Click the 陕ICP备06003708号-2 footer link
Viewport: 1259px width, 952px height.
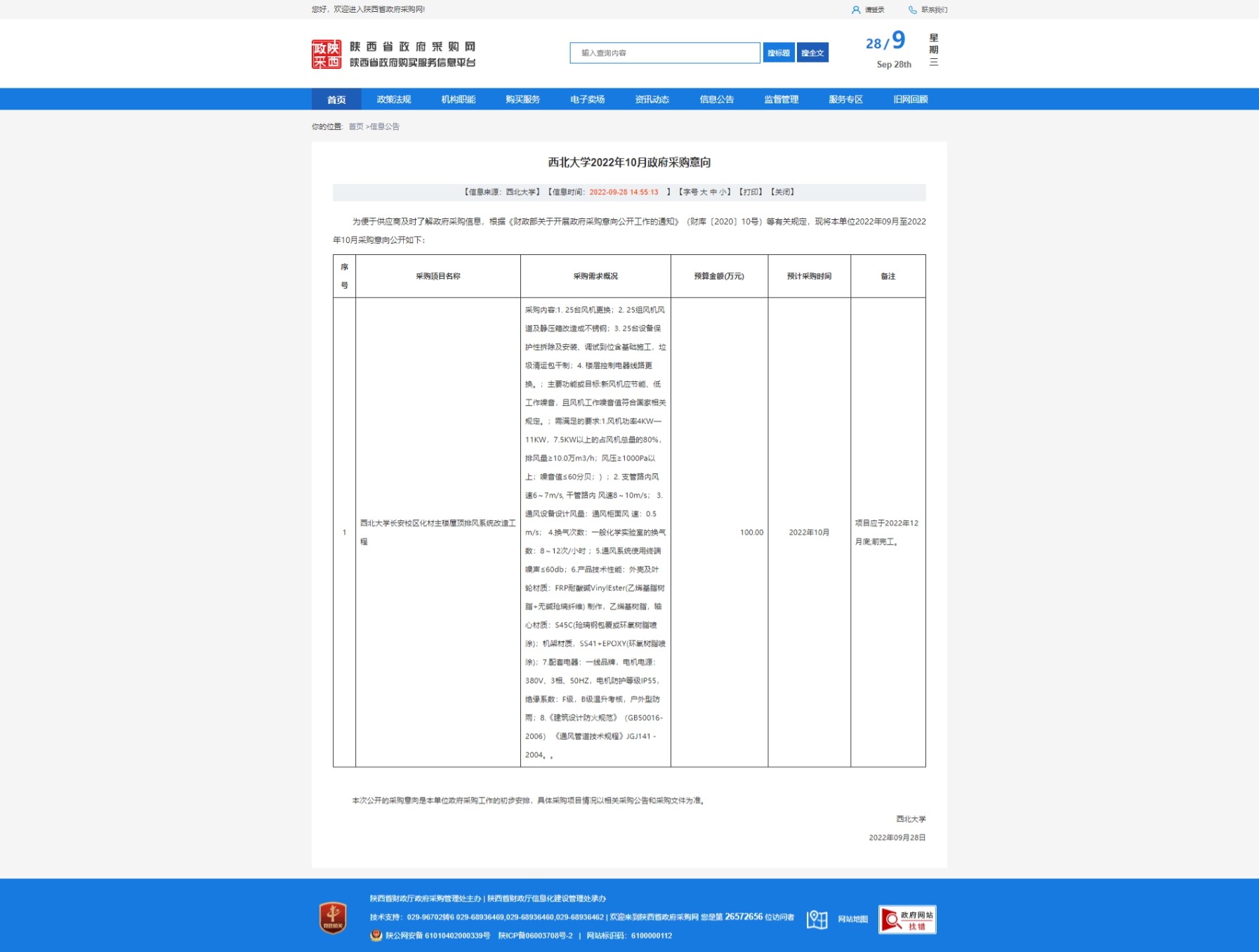[x=535, y=935]
